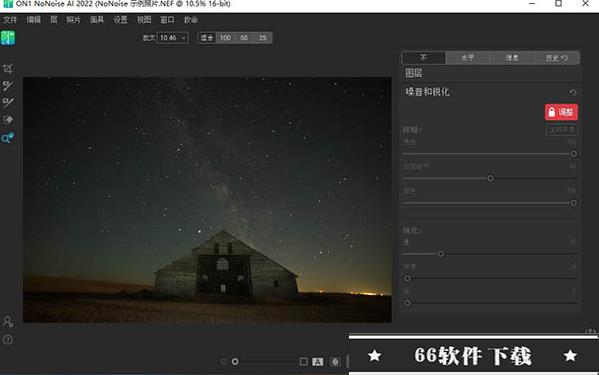Click the ON1 NoNoise app logo icon
Viewport: 599px width, 375px height.
click(x=8, y=38)
